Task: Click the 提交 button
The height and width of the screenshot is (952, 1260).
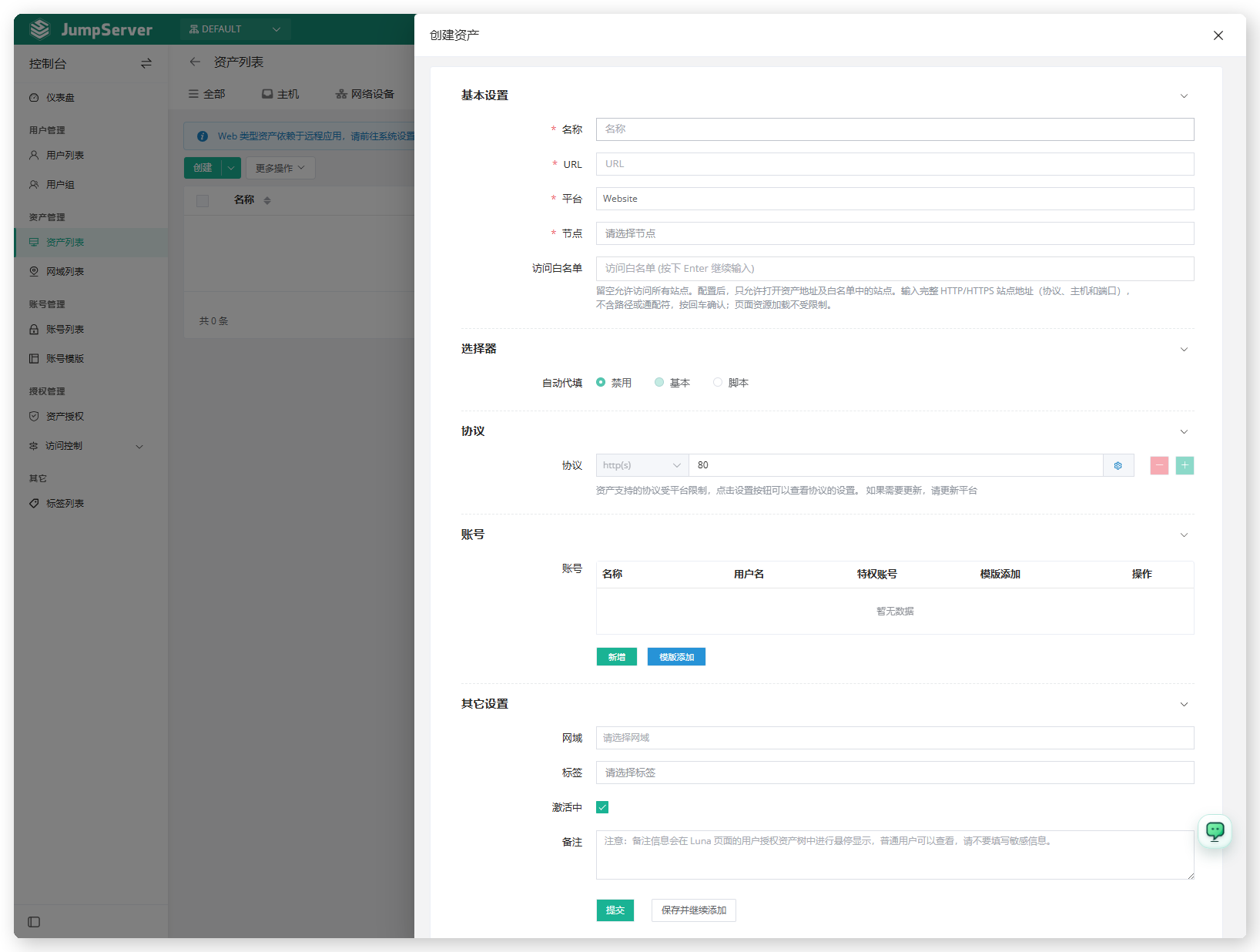Action: [615, 910]
